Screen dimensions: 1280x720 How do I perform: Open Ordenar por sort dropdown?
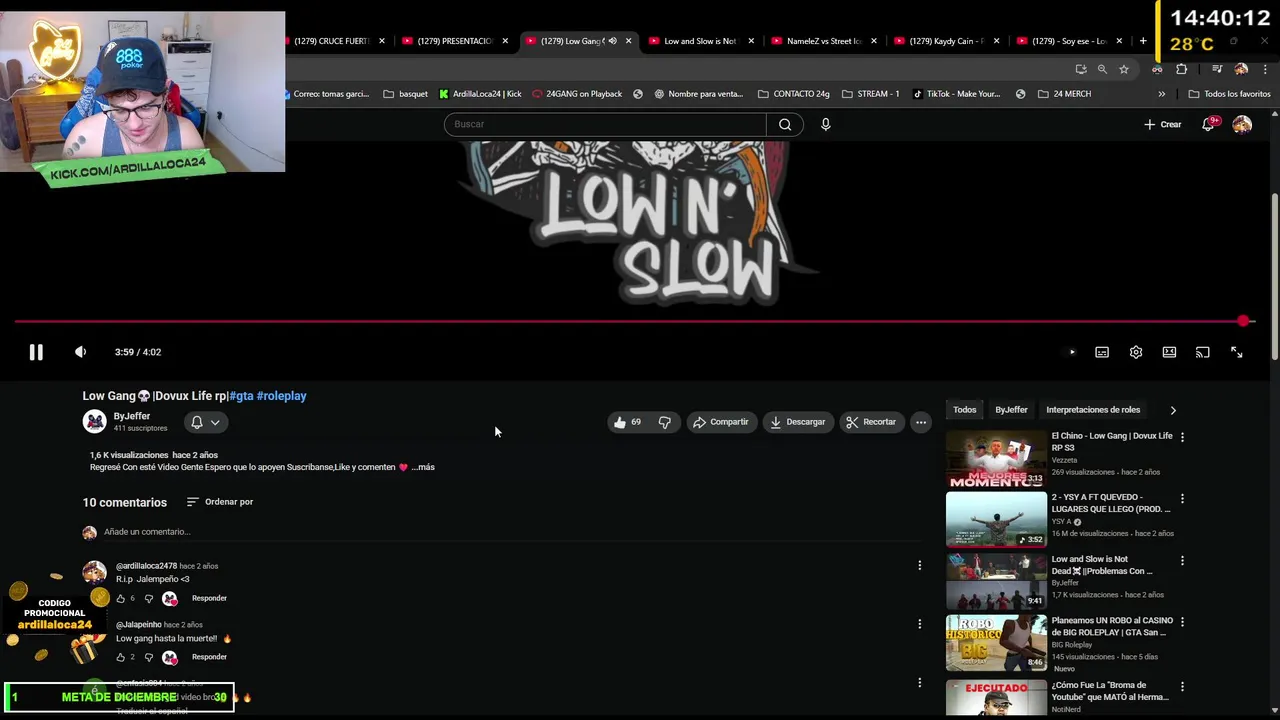tap(220, 502)
